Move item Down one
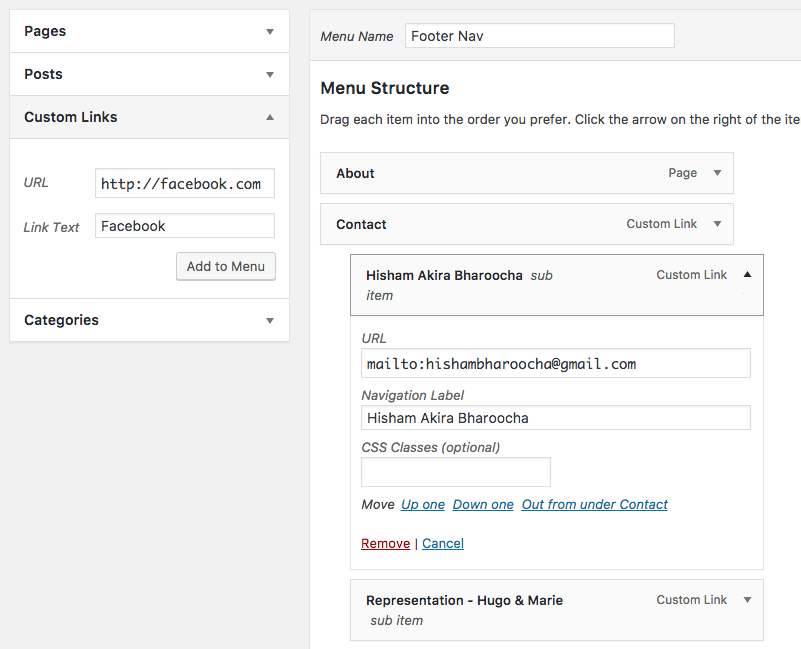801x649 pixels. click(x=483, y=504)
